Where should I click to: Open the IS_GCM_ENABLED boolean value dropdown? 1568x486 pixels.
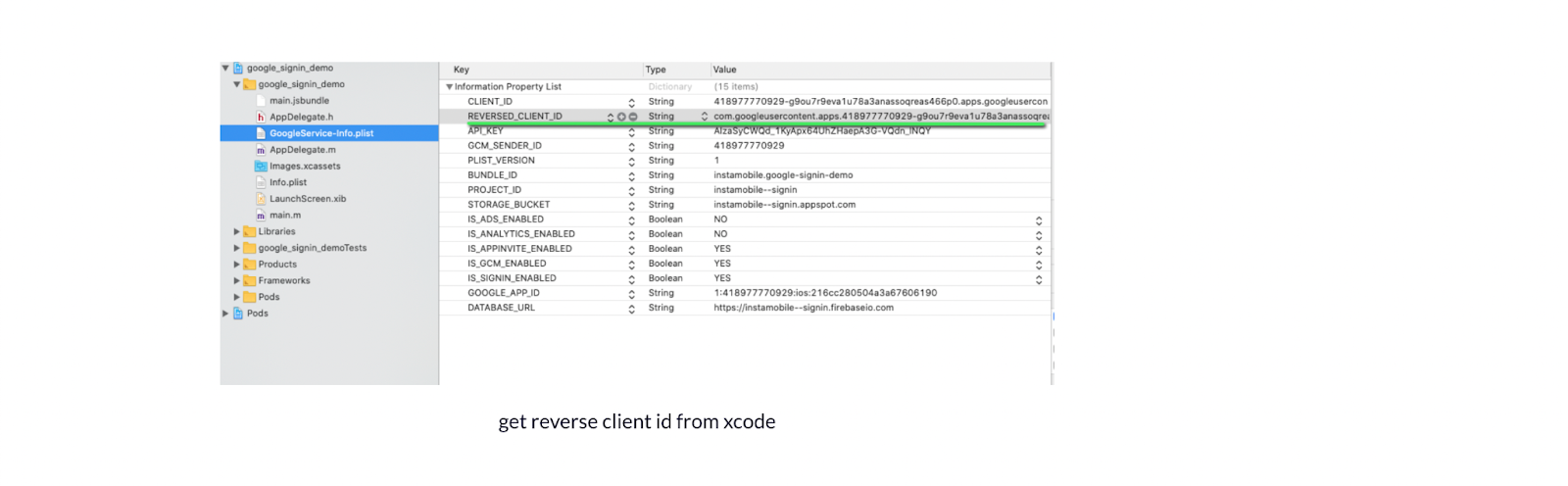(x=1039, y=265)
